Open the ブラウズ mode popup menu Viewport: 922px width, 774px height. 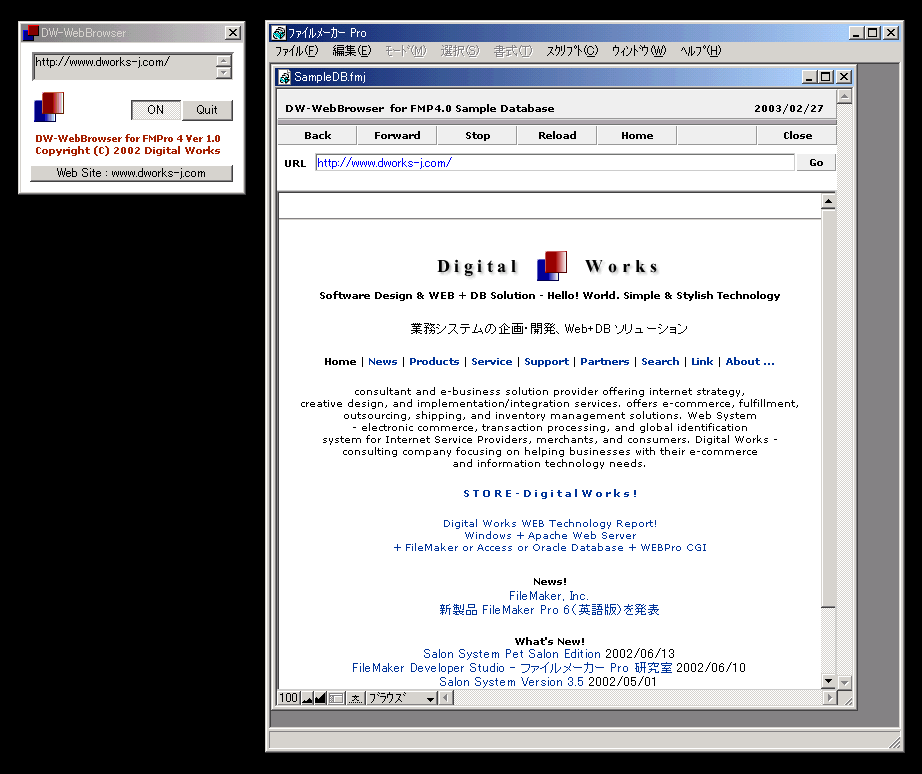click(x=398, y=698)
